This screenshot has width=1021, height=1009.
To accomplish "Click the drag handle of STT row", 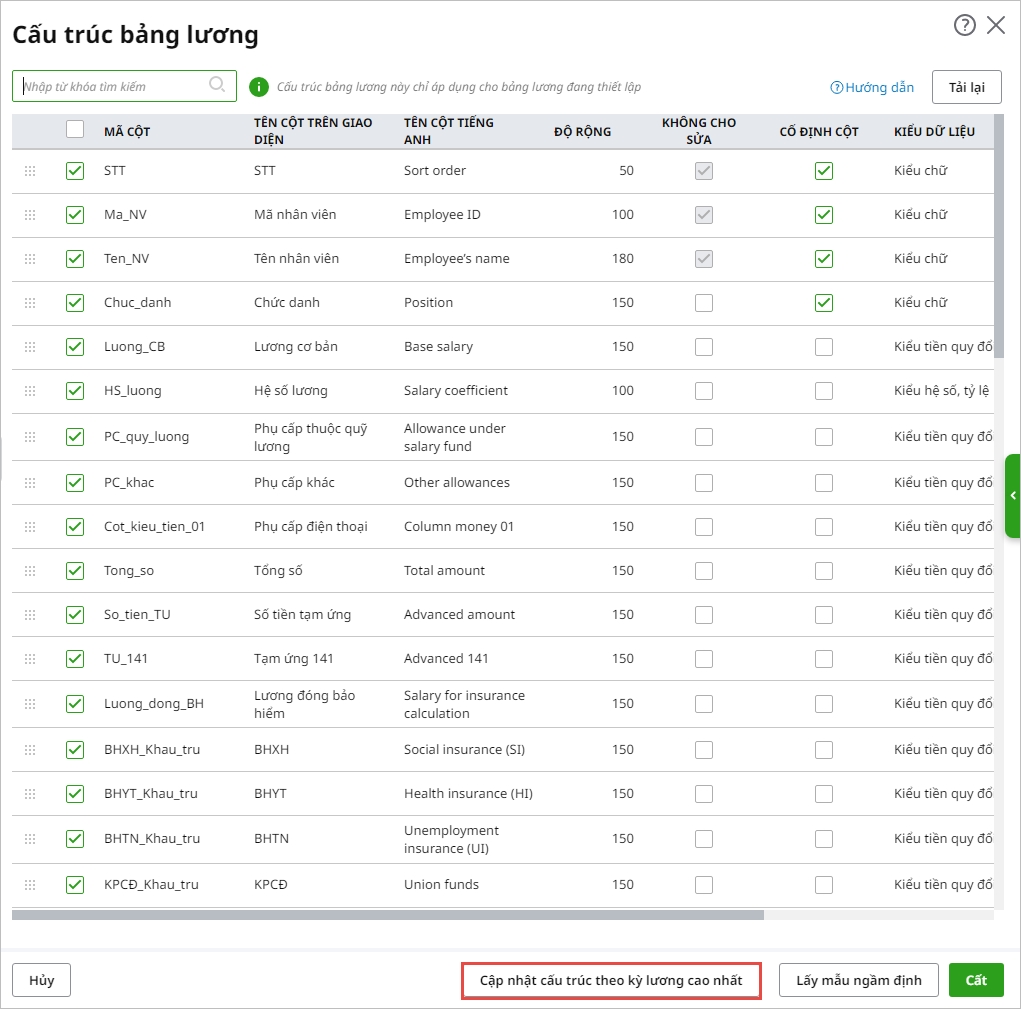I will pos(30,171).
